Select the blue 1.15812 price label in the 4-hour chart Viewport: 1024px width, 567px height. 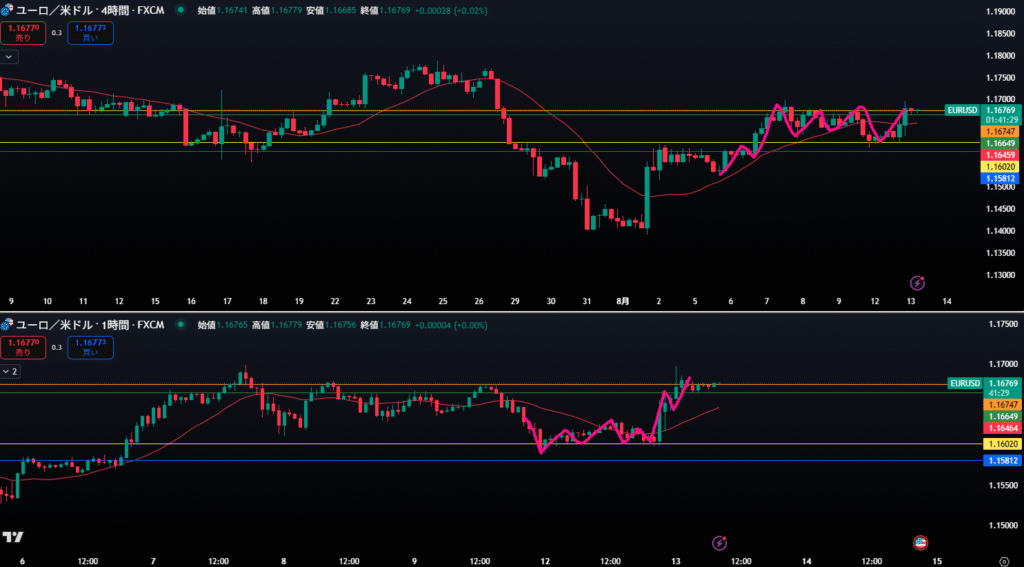click(x=999, y=178)
